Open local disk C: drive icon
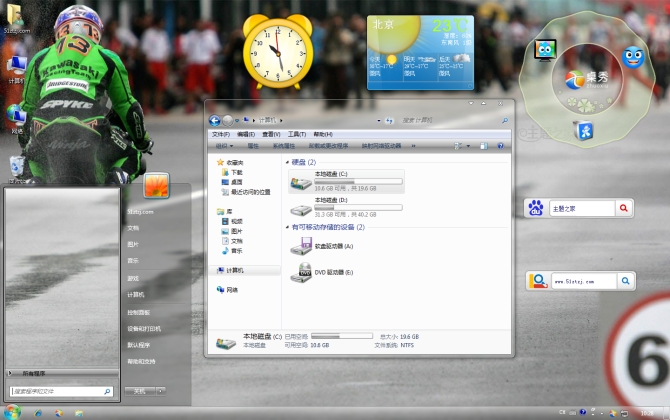Image resolution: width=670 pixels, height=420 pixels. (x=301, y=183)
